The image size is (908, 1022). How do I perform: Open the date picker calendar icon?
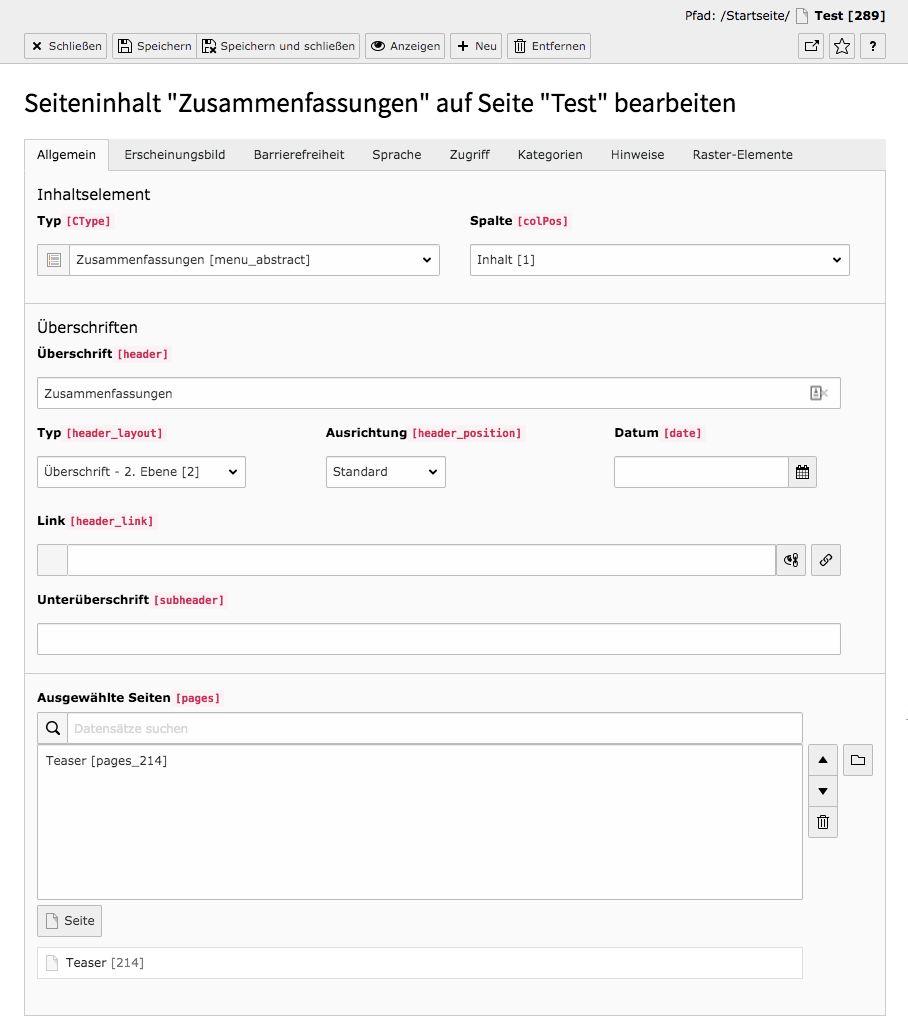point(802,472)
